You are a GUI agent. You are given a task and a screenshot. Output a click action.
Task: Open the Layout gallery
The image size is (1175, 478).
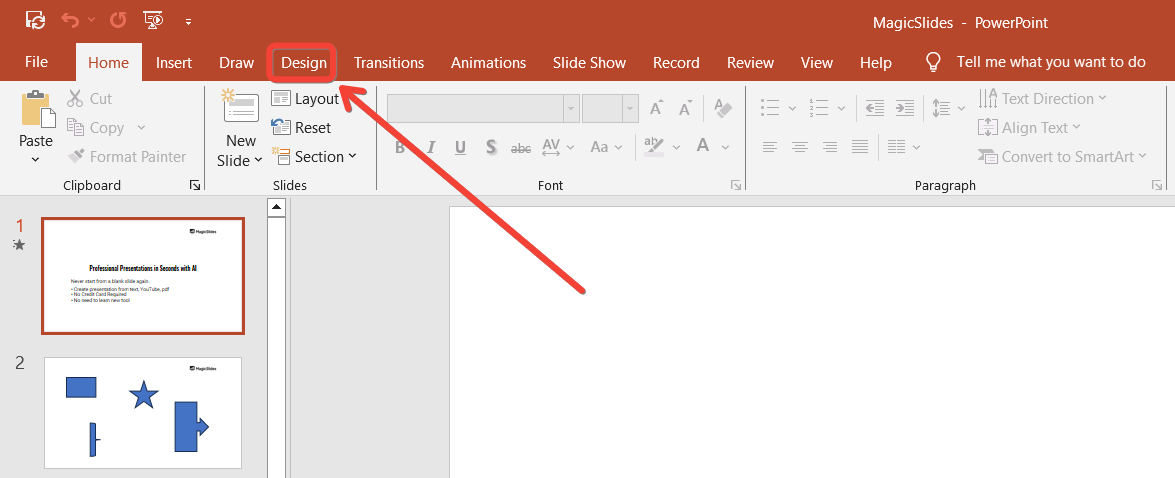(x=306, y=98)
